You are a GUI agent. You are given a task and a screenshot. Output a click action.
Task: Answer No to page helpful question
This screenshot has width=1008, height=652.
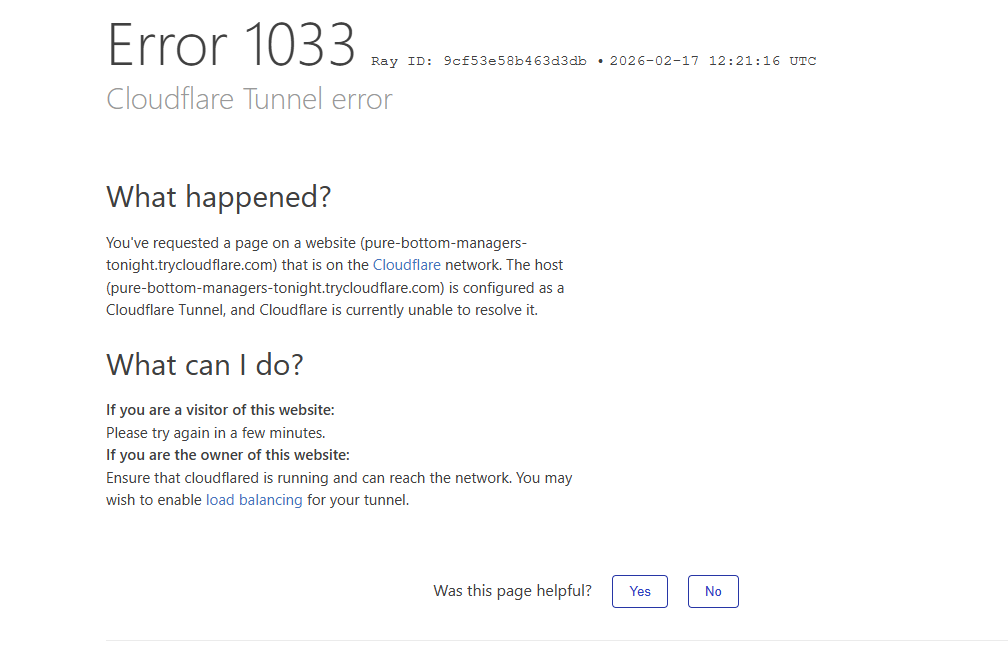pyautogui.click(x=713, y=592)
